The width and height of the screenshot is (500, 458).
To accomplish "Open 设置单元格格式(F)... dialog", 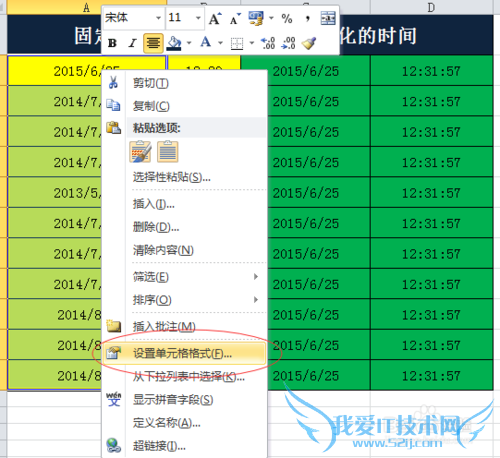I will coord(184,353).
